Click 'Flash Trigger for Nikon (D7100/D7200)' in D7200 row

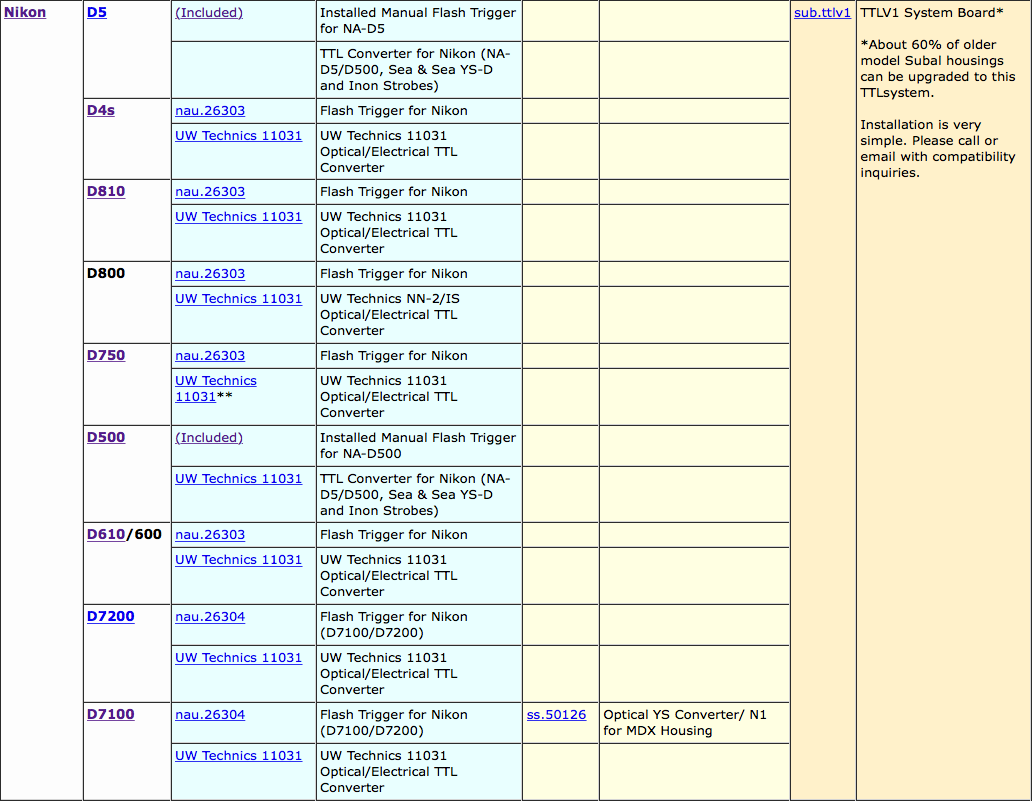point(394,625)
